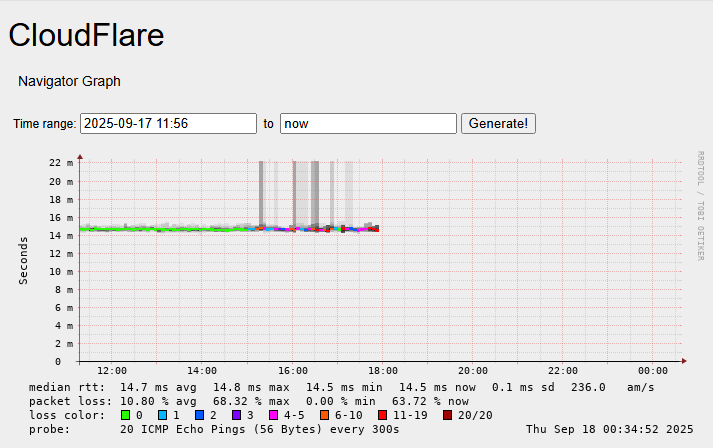Image resolution: width=713 pixels, height=448 pixels.
Task: Click the 236.0 am/s value
Action: point(613,388)
